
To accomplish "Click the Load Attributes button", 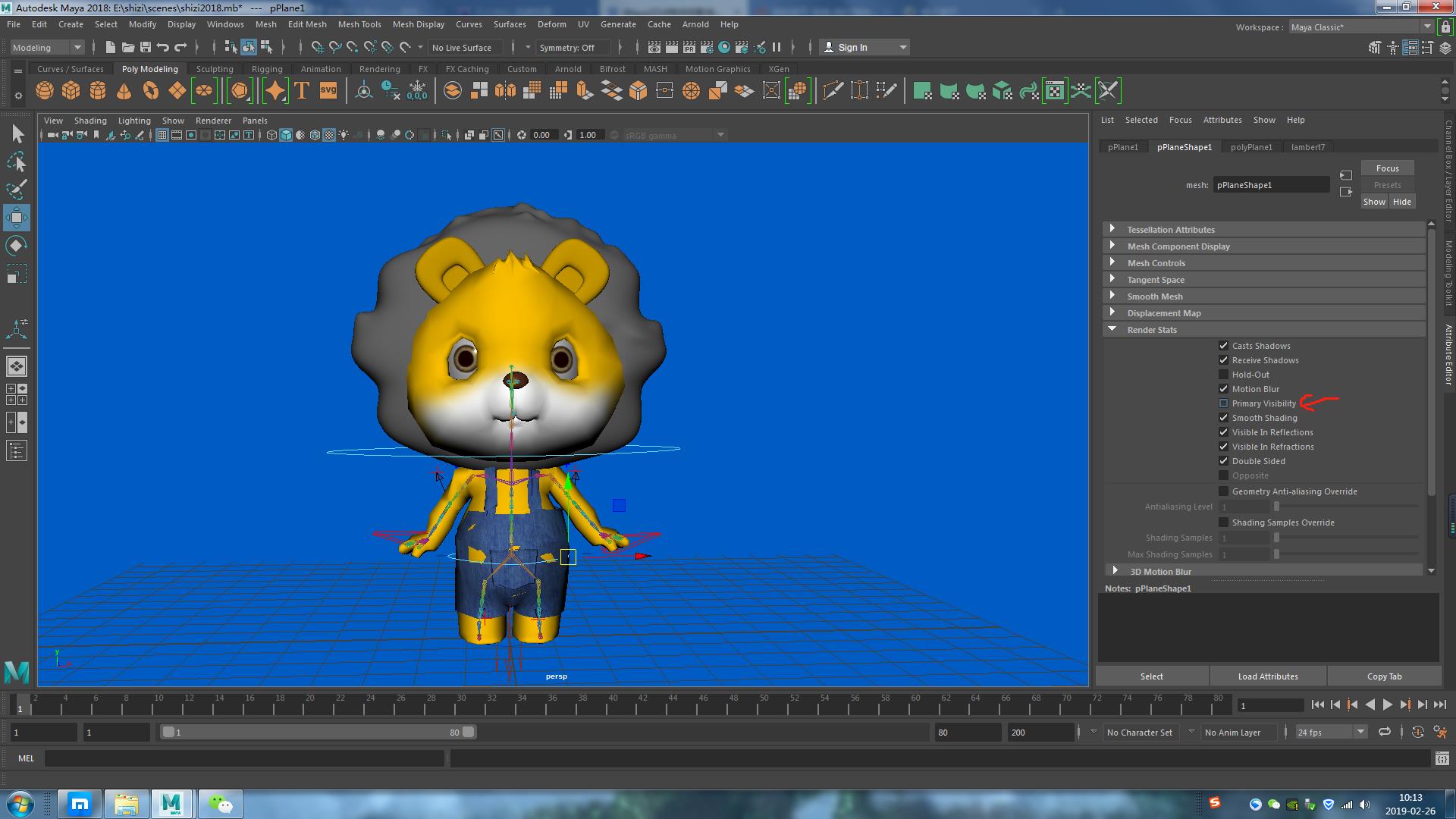I will click(x=1267, y=676).
